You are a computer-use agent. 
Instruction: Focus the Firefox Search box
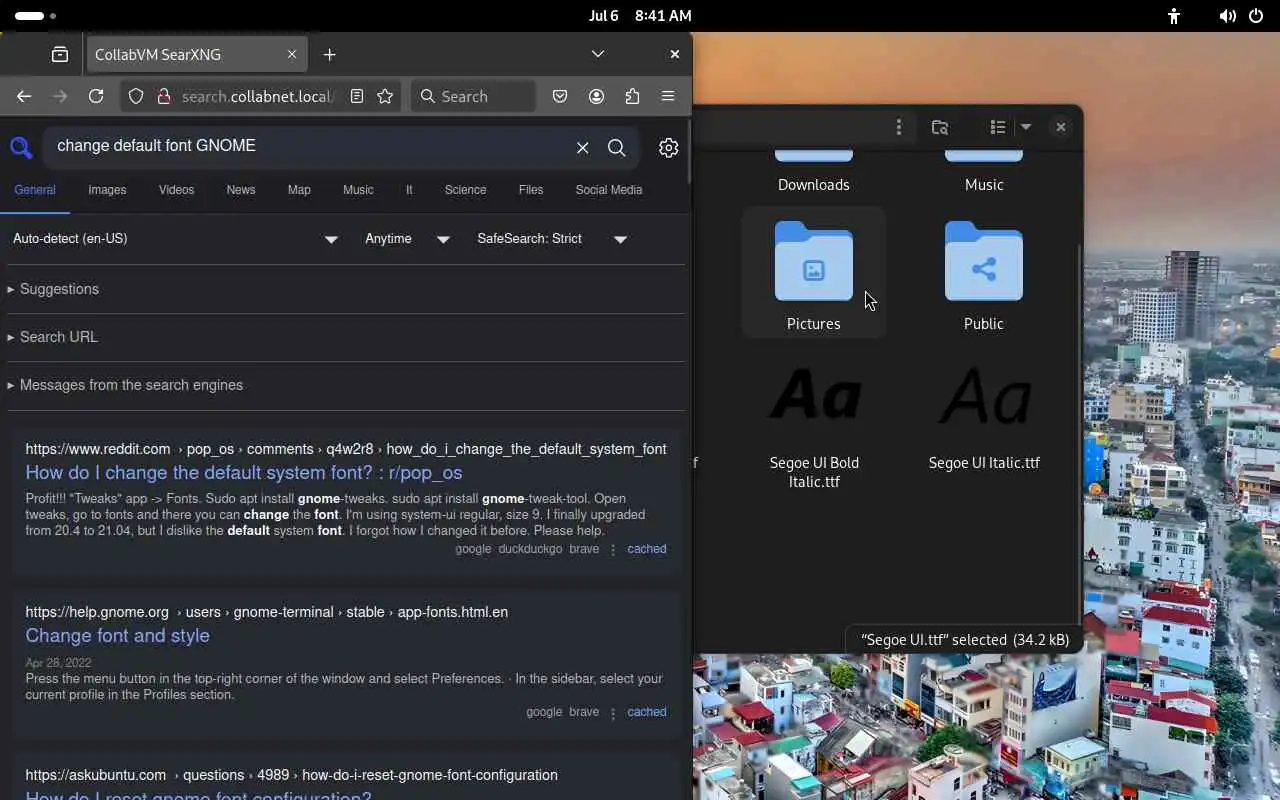point(473,96)
